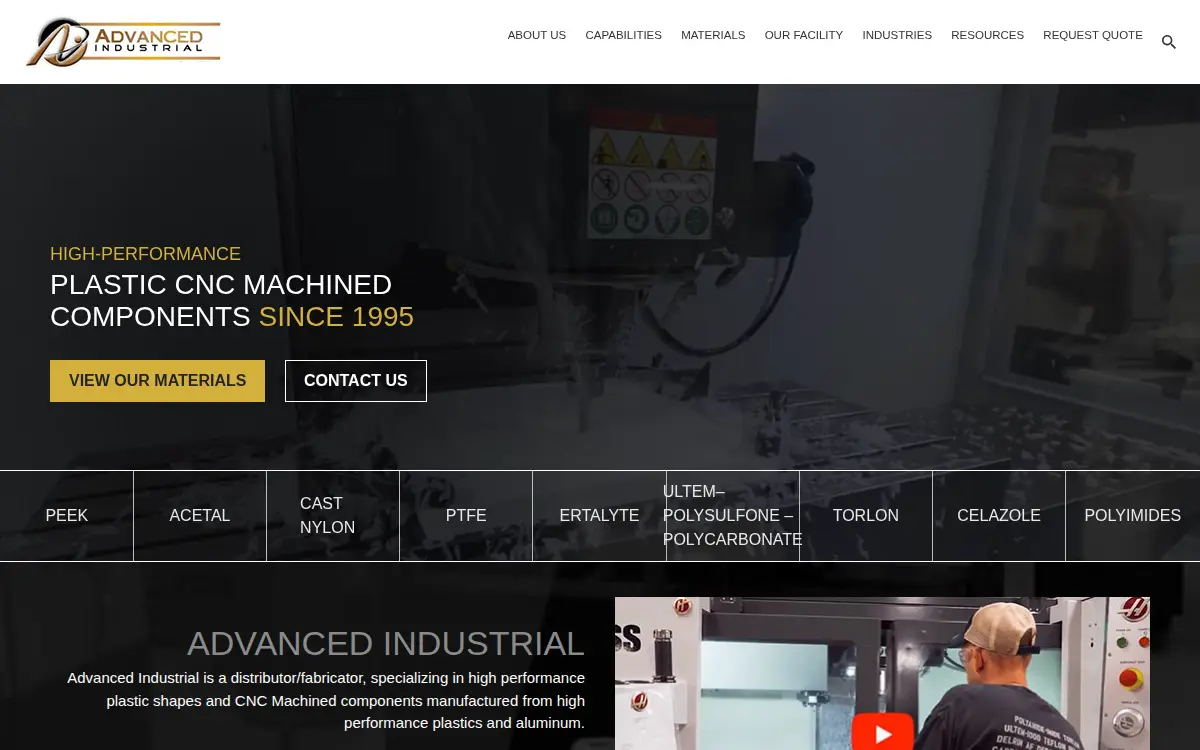This screenshot has width=1200, height=750.
Task: Select the Torlon material tile
Action: click(x=866, y=516)
